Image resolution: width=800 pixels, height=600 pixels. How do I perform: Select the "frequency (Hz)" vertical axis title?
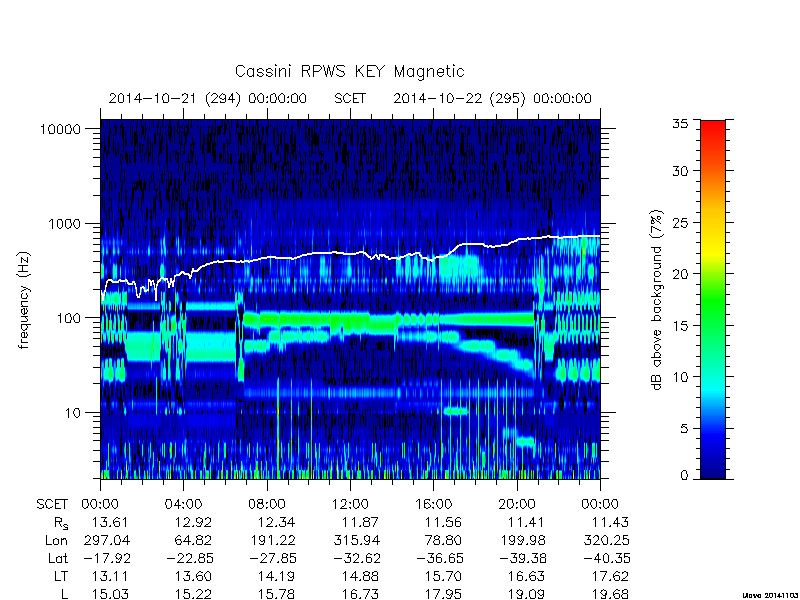24,300
